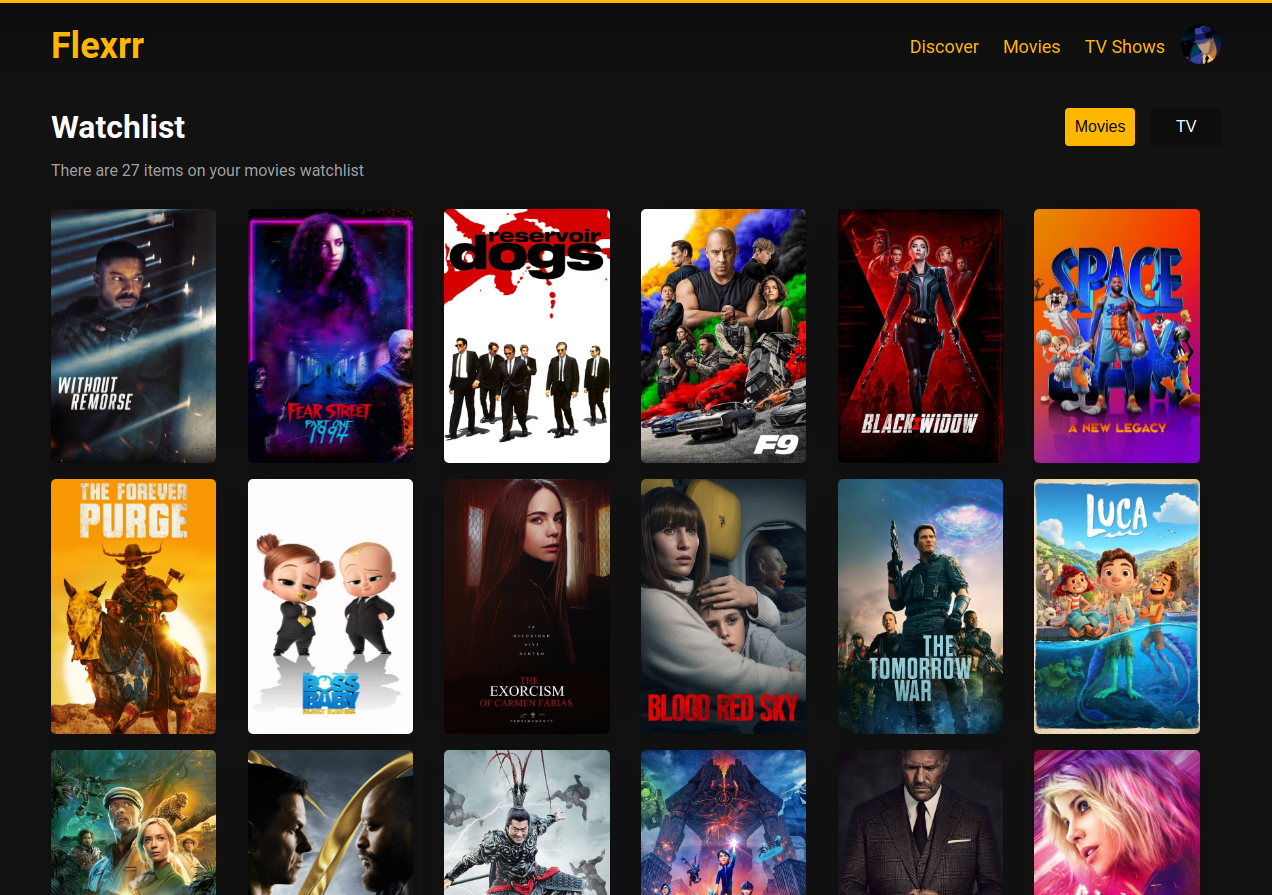Select the Movies watchlist tab
The image size is (1272, 895).
(x=1100, y=127)
